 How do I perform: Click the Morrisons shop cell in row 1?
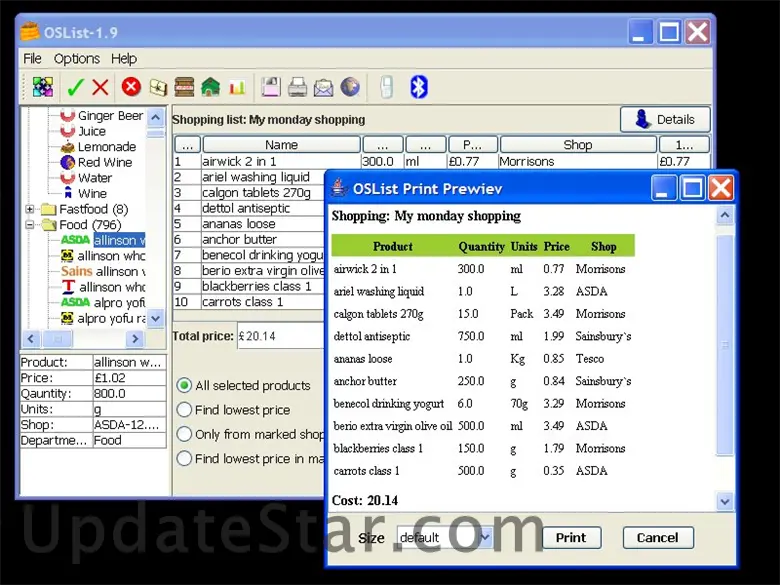click(x=577, y=161)
